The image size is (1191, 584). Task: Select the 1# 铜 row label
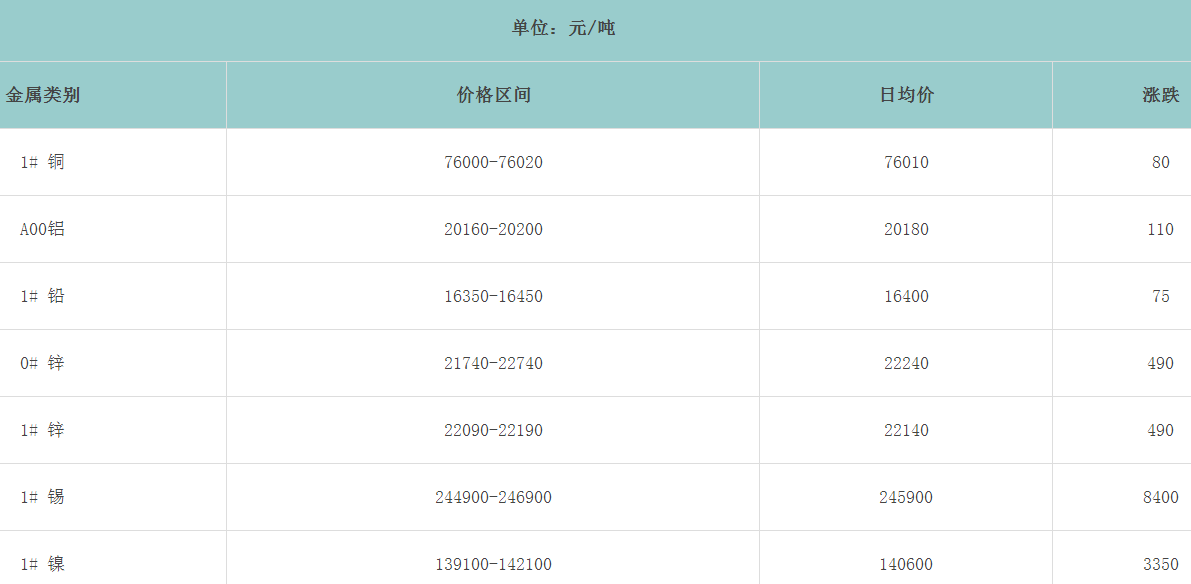(x=42, y=162)
